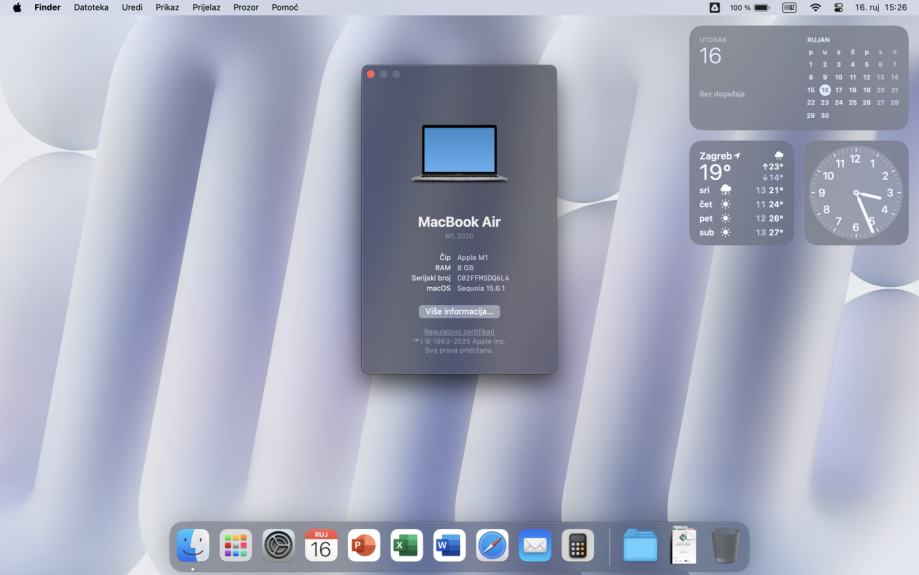Open the Regulativni certifikat link
Viewport: 919px width, 575px height.
point(459,331)
